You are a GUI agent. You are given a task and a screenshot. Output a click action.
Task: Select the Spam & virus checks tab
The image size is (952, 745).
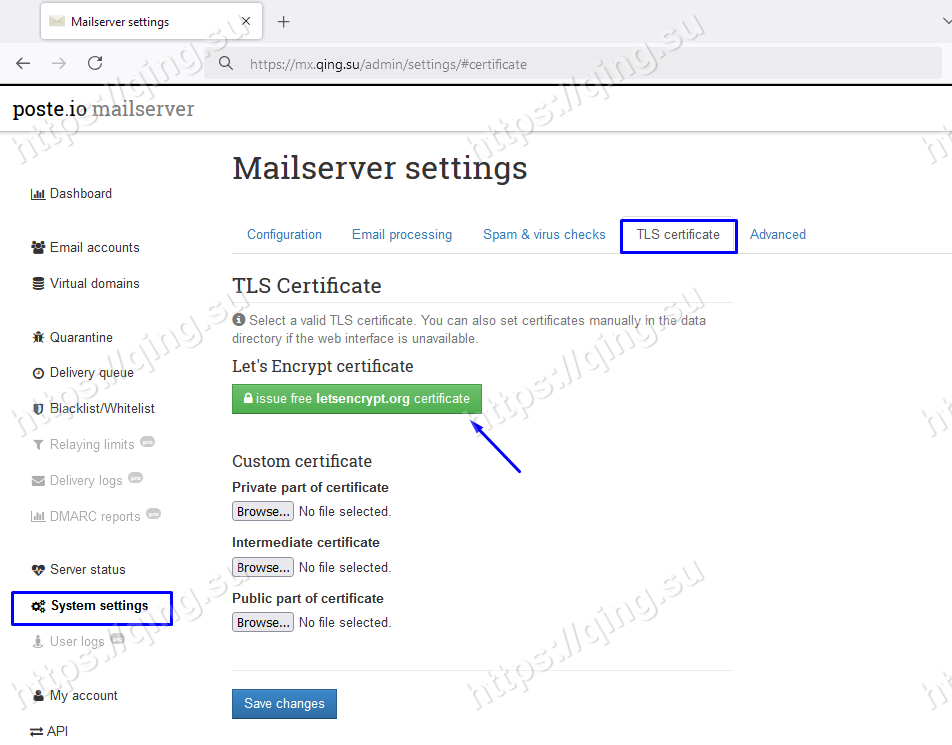544,235
